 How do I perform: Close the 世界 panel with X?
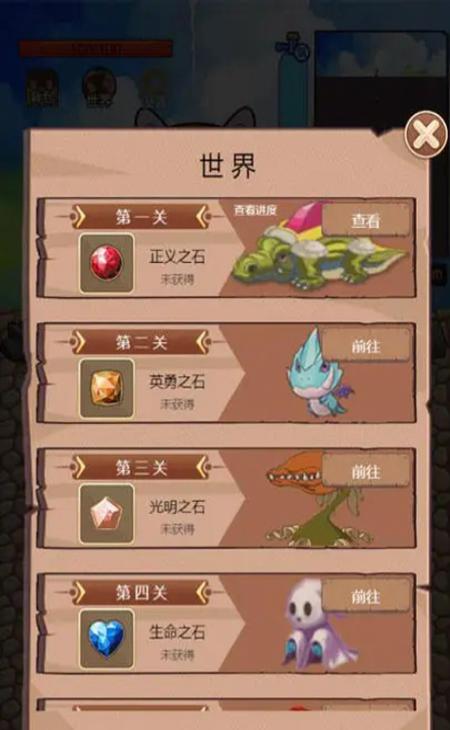click(x=425, y=134)
